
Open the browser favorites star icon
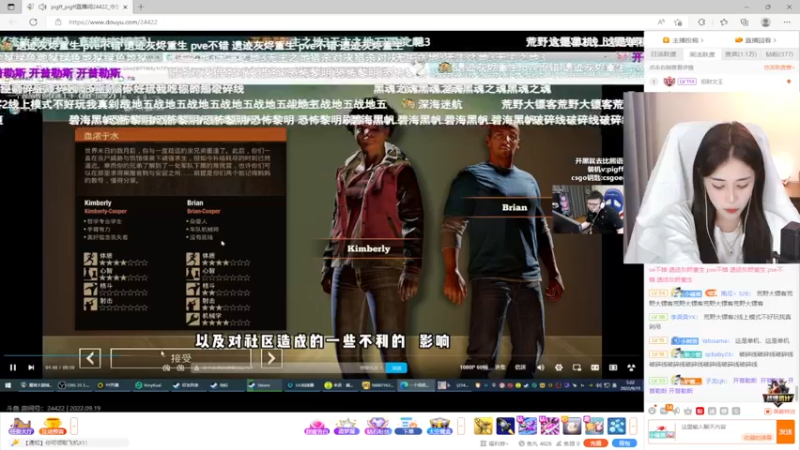723,22
